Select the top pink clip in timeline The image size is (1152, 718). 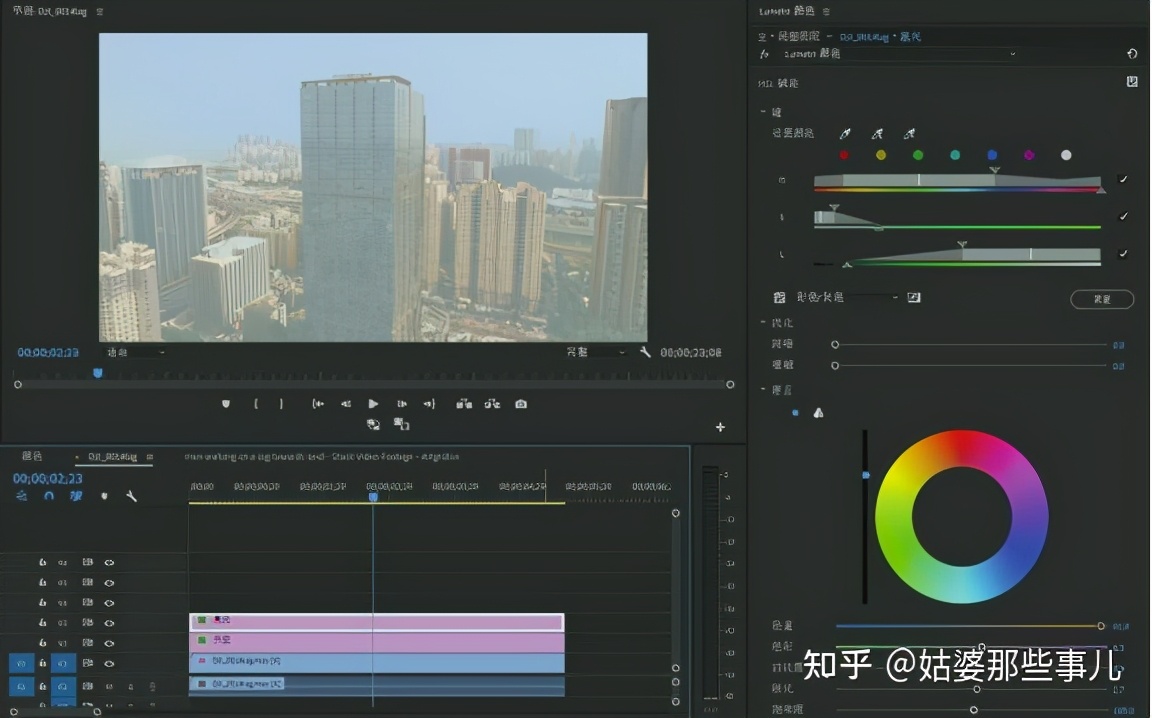pyautogui.click(x=376, y=622)
